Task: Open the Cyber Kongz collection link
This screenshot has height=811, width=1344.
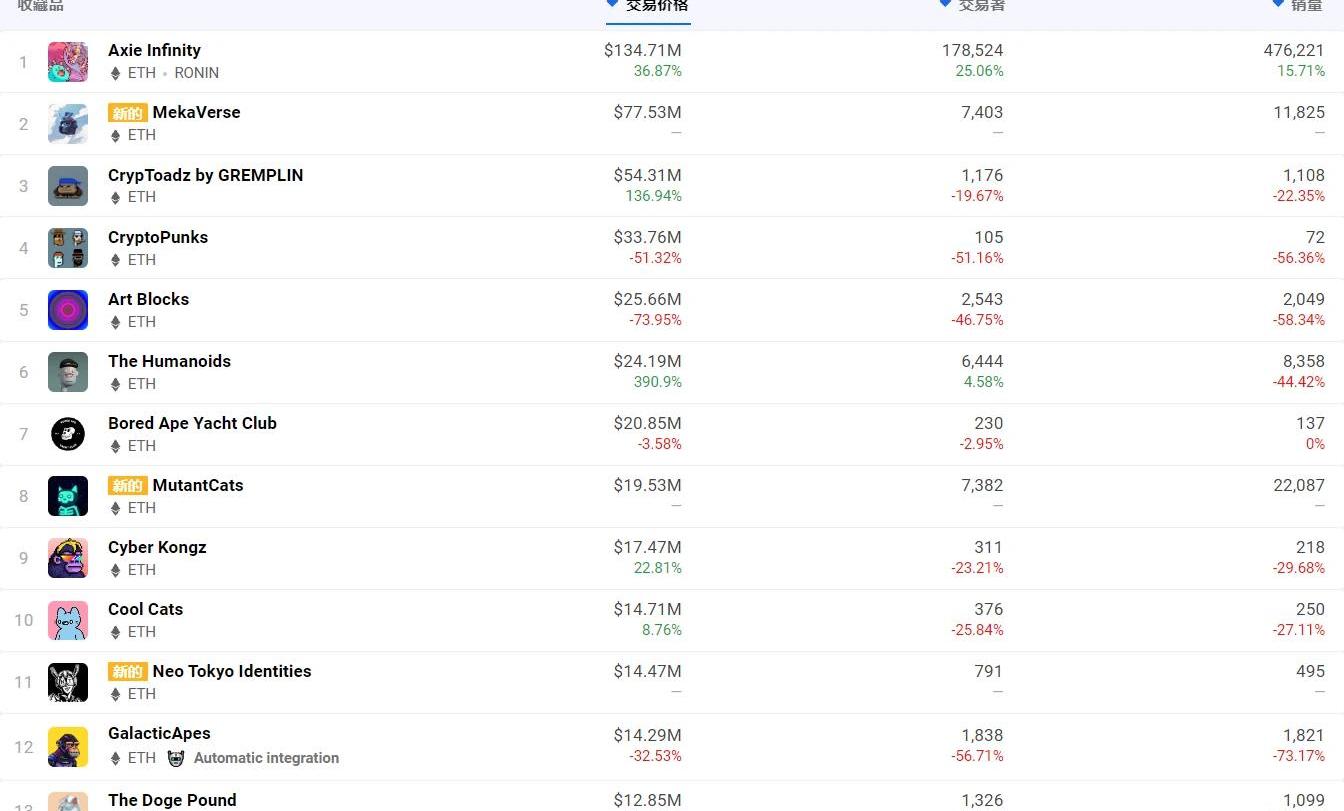Action: point(157,547)
